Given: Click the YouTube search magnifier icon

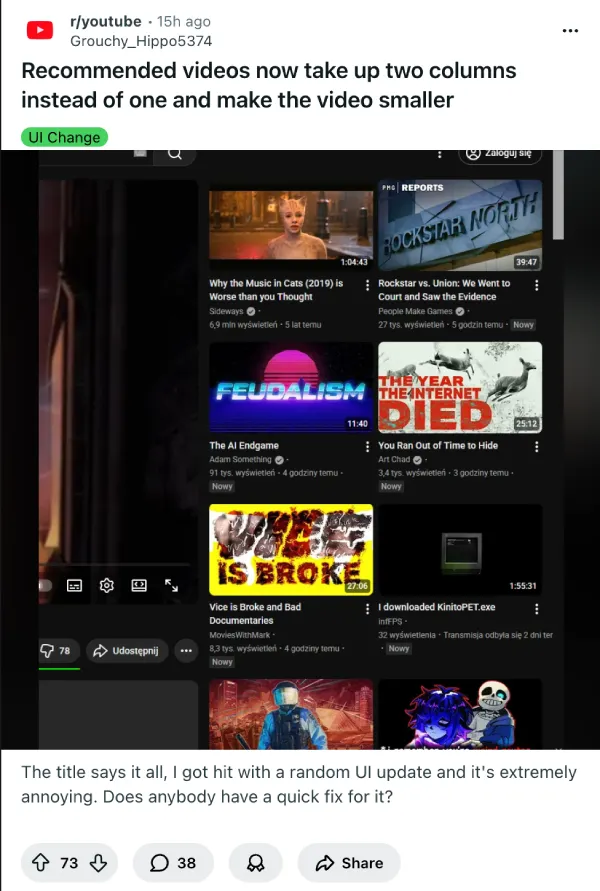Looking at the screenshot, I should coord(175,154).
